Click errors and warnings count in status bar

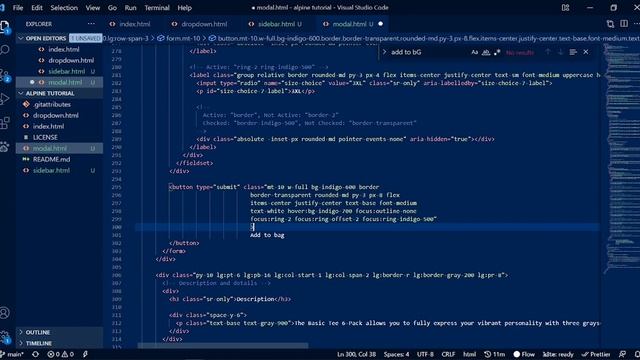point(60,354)
